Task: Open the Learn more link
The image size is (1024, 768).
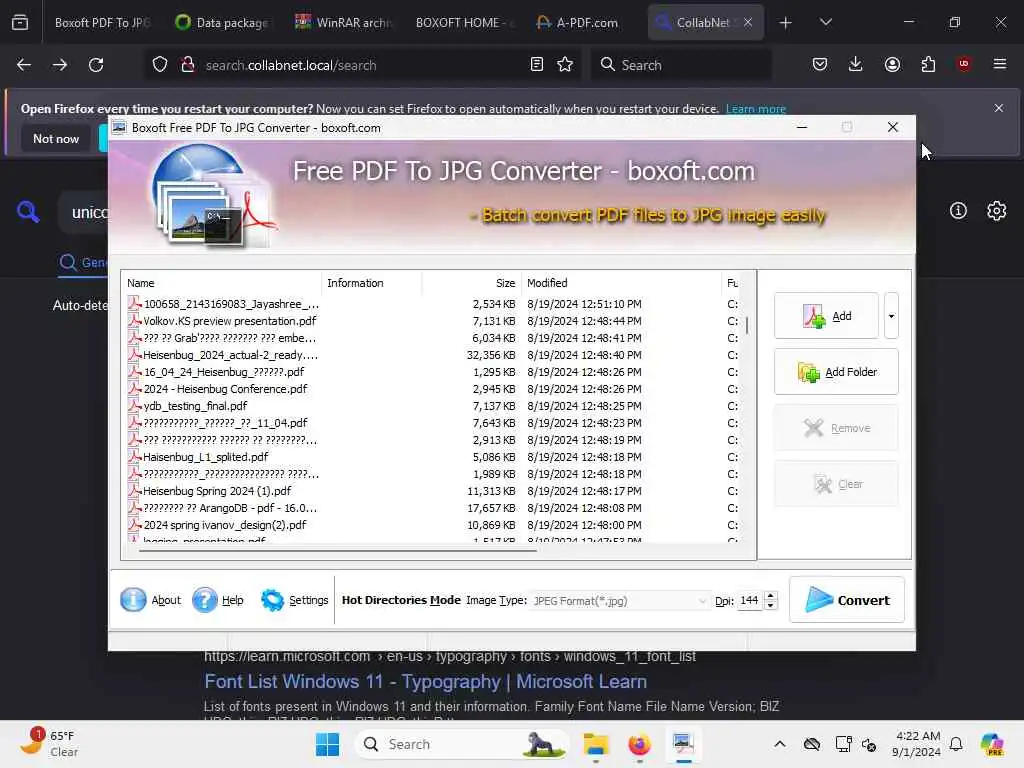Action: (756, 109)
